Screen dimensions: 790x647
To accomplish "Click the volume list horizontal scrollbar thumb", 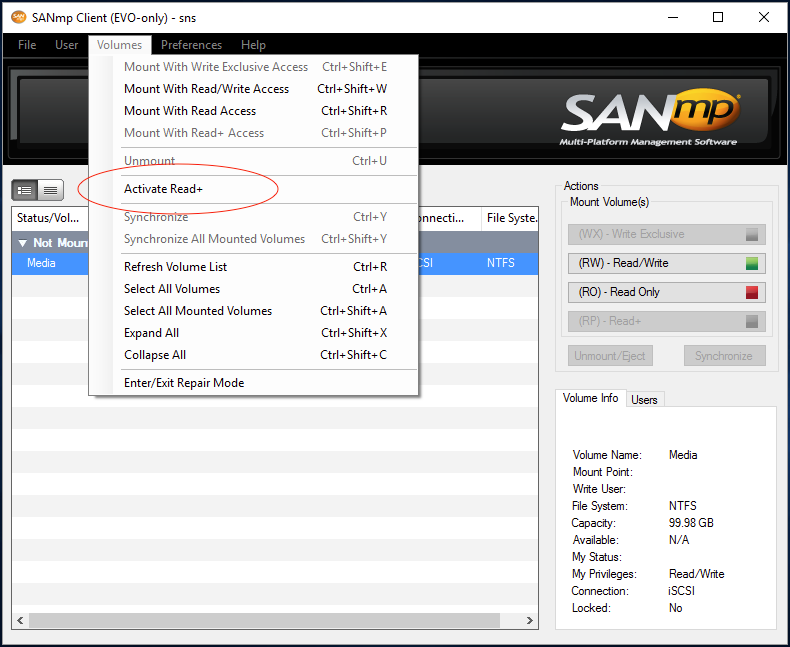I will coord(265,620).
